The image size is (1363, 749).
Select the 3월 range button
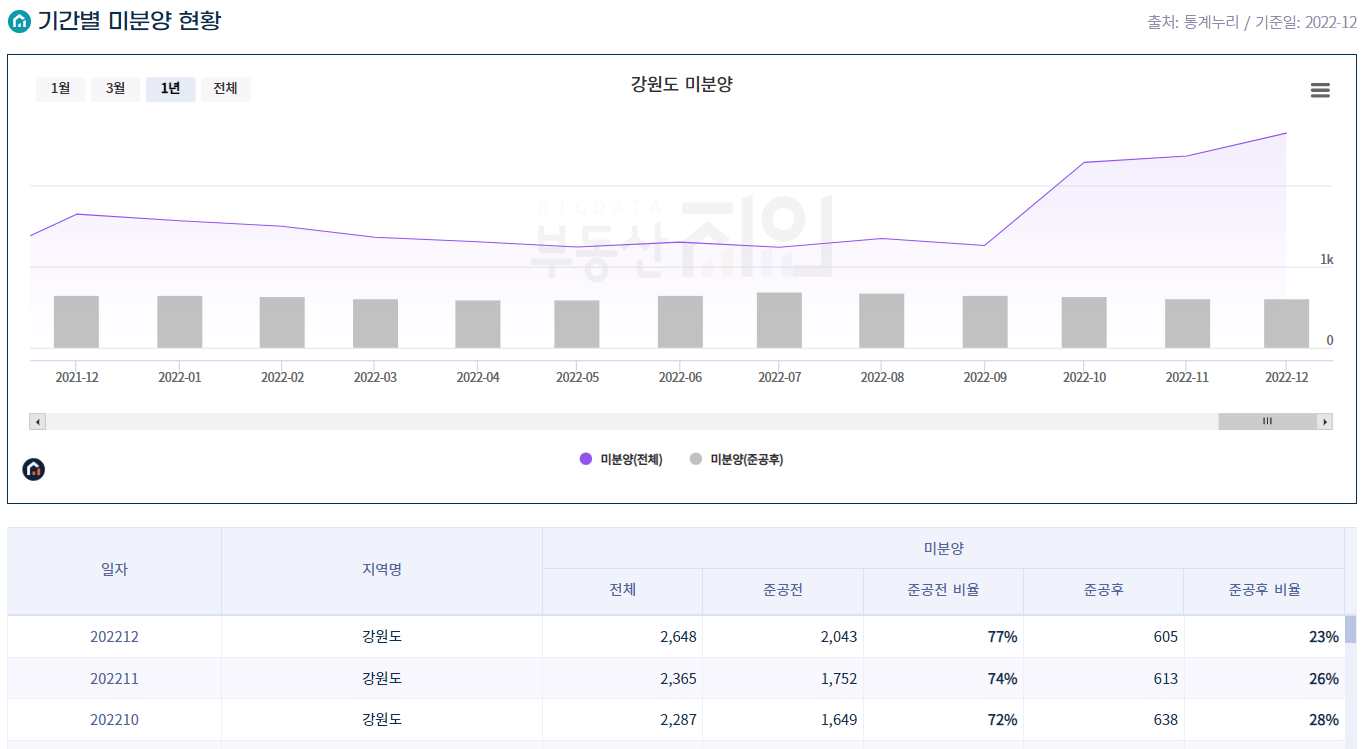(115, 89)
